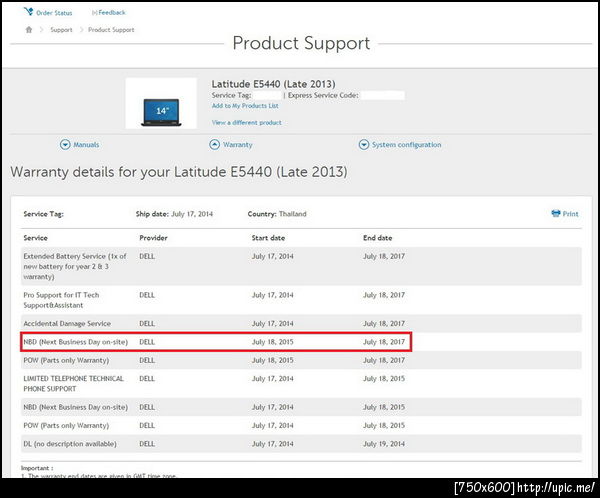The height and width of the screenshot is (498, 600).
Task: Open Support breadcrumb link
Action: pos(61,30)
